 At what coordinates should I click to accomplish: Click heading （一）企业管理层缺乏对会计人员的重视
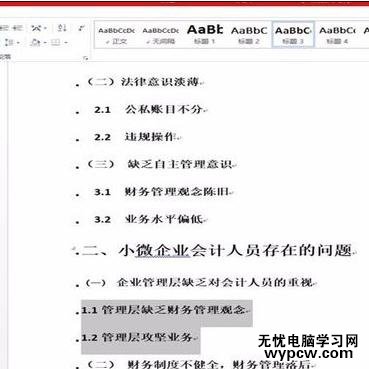pos(200,283)
